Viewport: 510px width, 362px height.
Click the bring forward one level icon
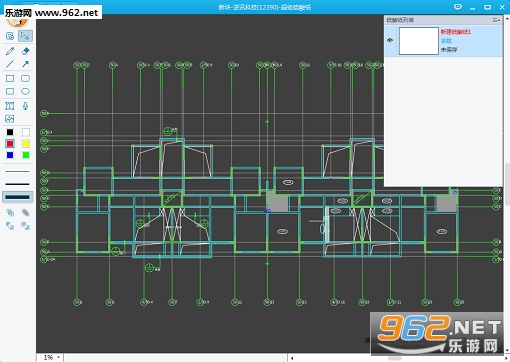(10, 226)
